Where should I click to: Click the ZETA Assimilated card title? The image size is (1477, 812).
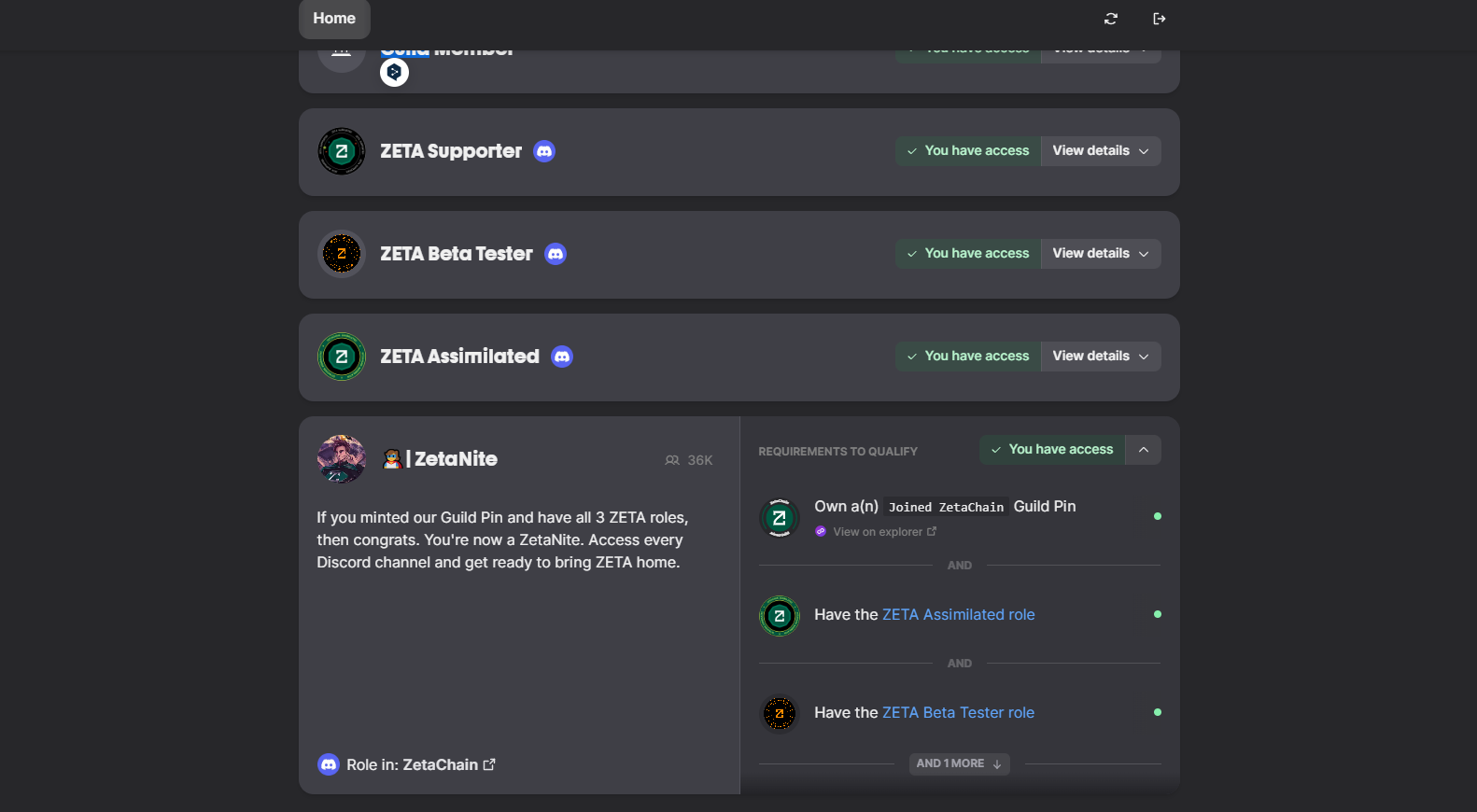click(x=459, y=357)
